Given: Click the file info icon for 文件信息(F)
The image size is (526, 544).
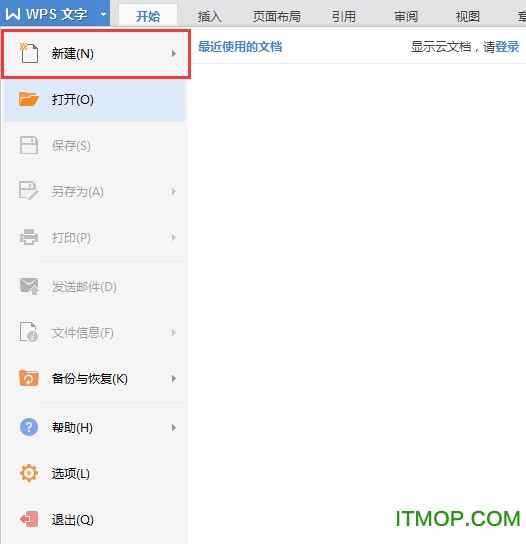Looking at the screenshot, I should (28, 332).
